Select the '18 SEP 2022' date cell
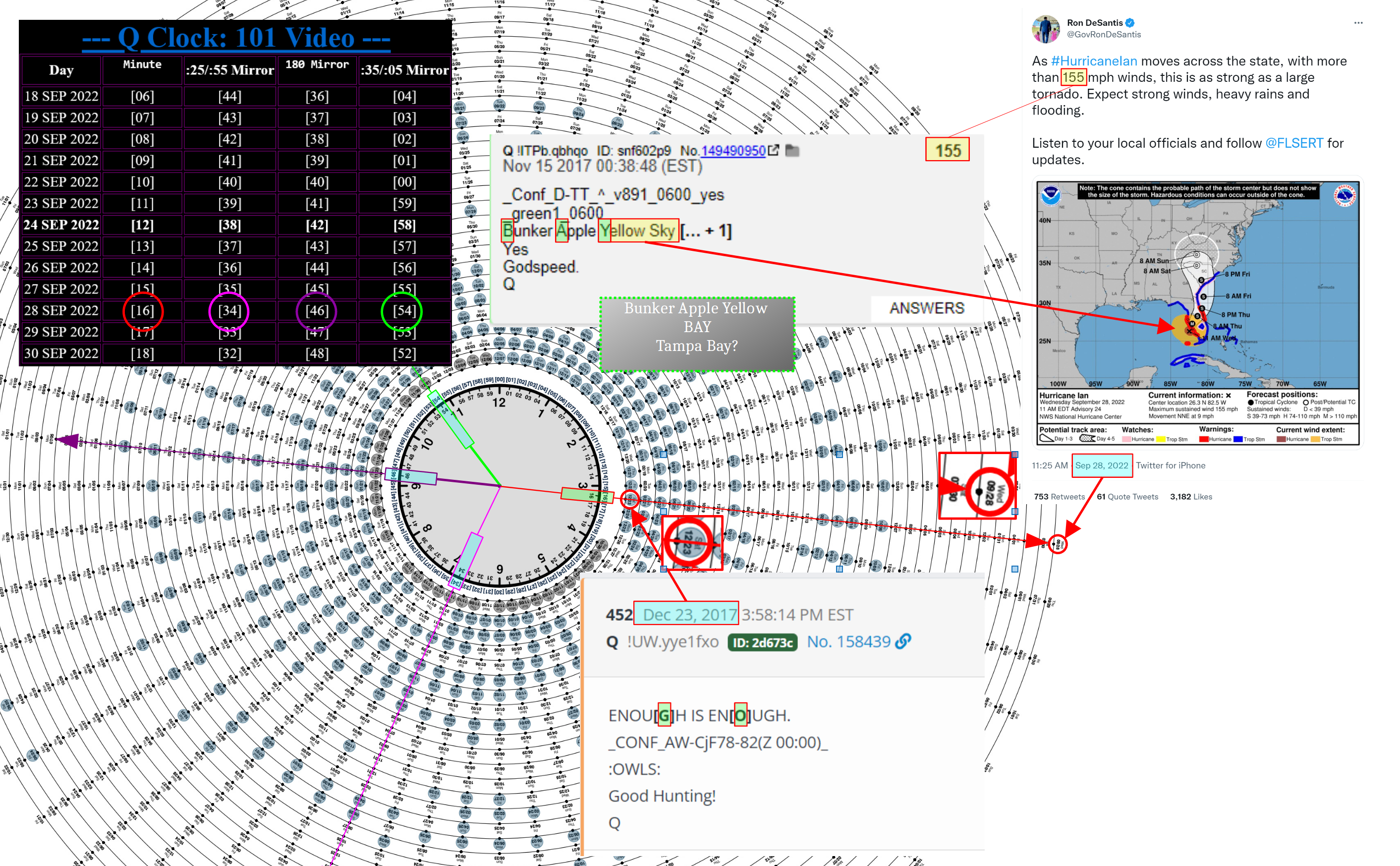Viewport: 1400px width, 866px height. click(61, 96)
